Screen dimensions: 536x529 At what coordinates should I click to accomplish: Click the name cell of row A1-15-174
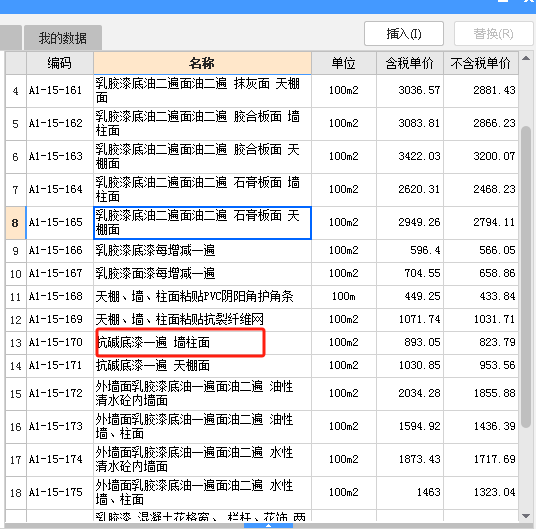coord(202,460)
